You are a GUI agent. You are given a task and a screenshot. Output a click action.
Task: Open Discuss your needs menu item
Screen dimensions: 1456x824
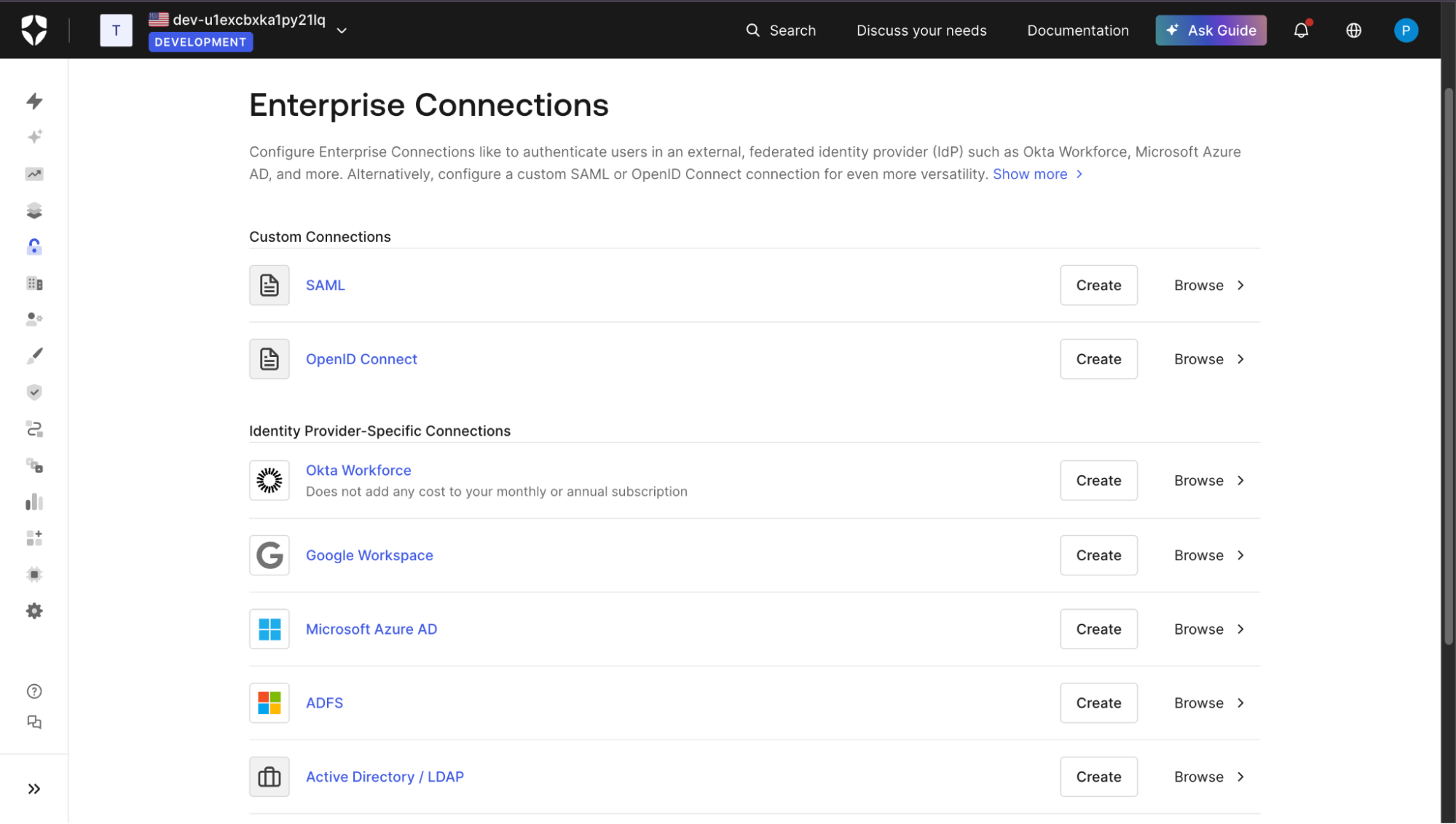point(921,30)
